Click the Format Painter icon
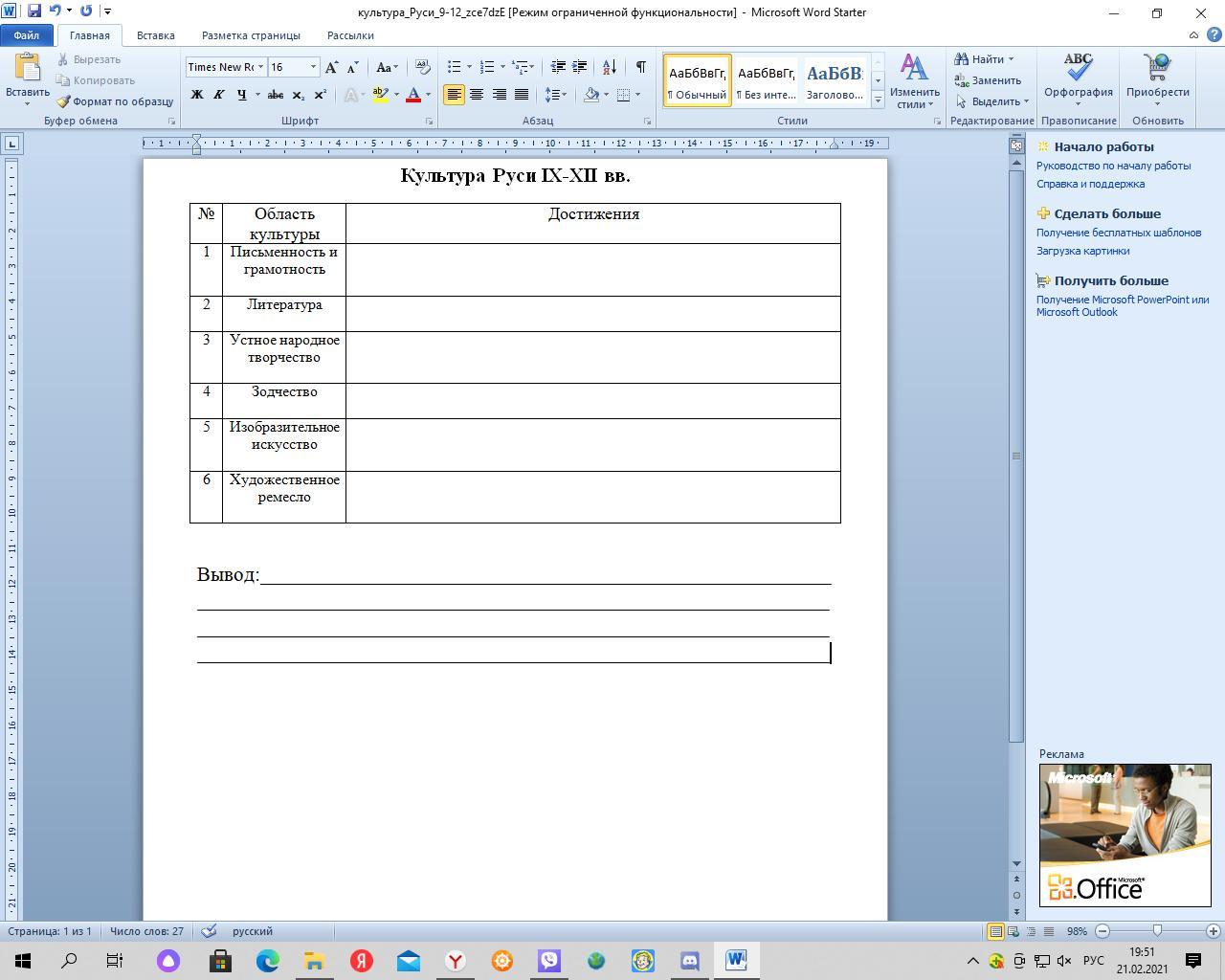This screenshot has height=980, width=1225. [64, 101]
